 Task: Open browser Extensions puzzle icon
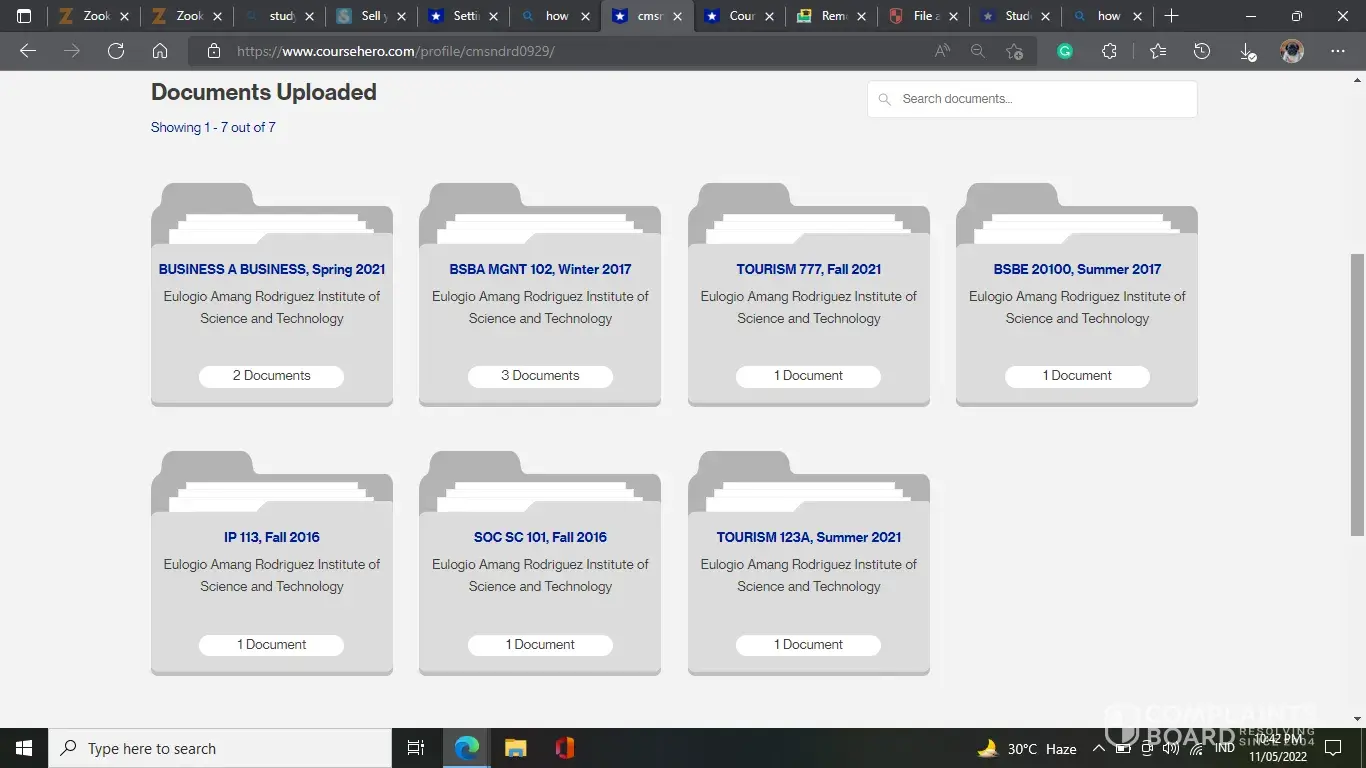tap(1109, 51)
